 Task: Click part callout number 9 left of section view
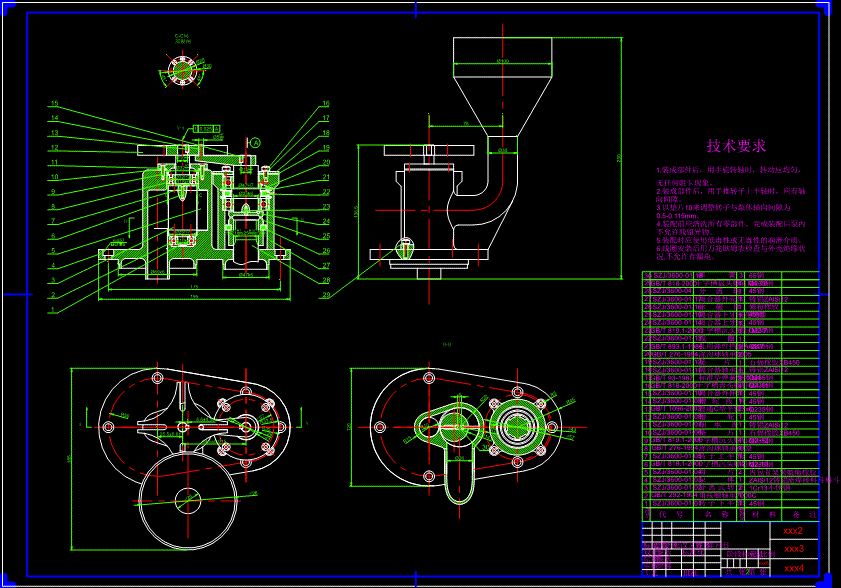point(53,192)
